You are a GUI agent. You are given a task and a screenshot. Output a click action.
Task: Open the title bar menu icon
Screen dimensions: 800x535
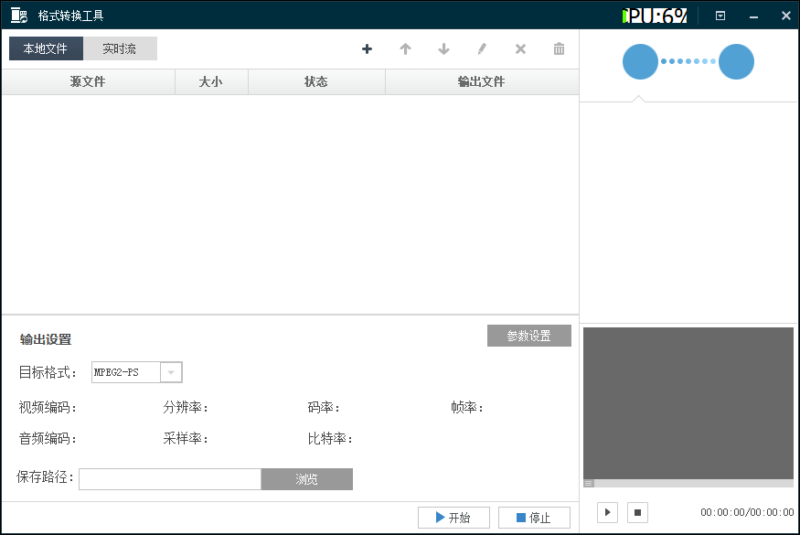point(720,16)
